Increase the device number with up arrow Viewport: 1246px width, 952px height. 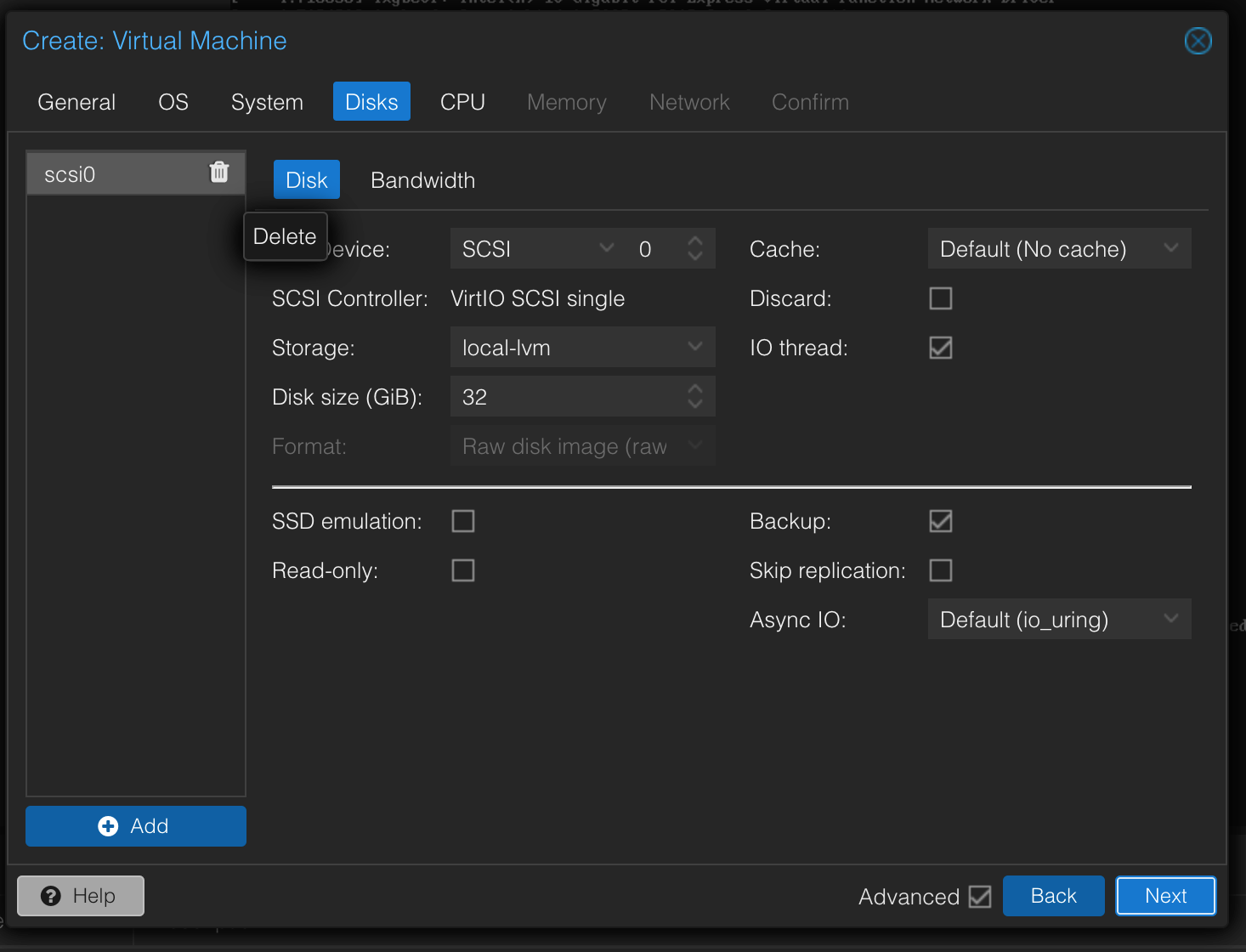tap(695, 241)
